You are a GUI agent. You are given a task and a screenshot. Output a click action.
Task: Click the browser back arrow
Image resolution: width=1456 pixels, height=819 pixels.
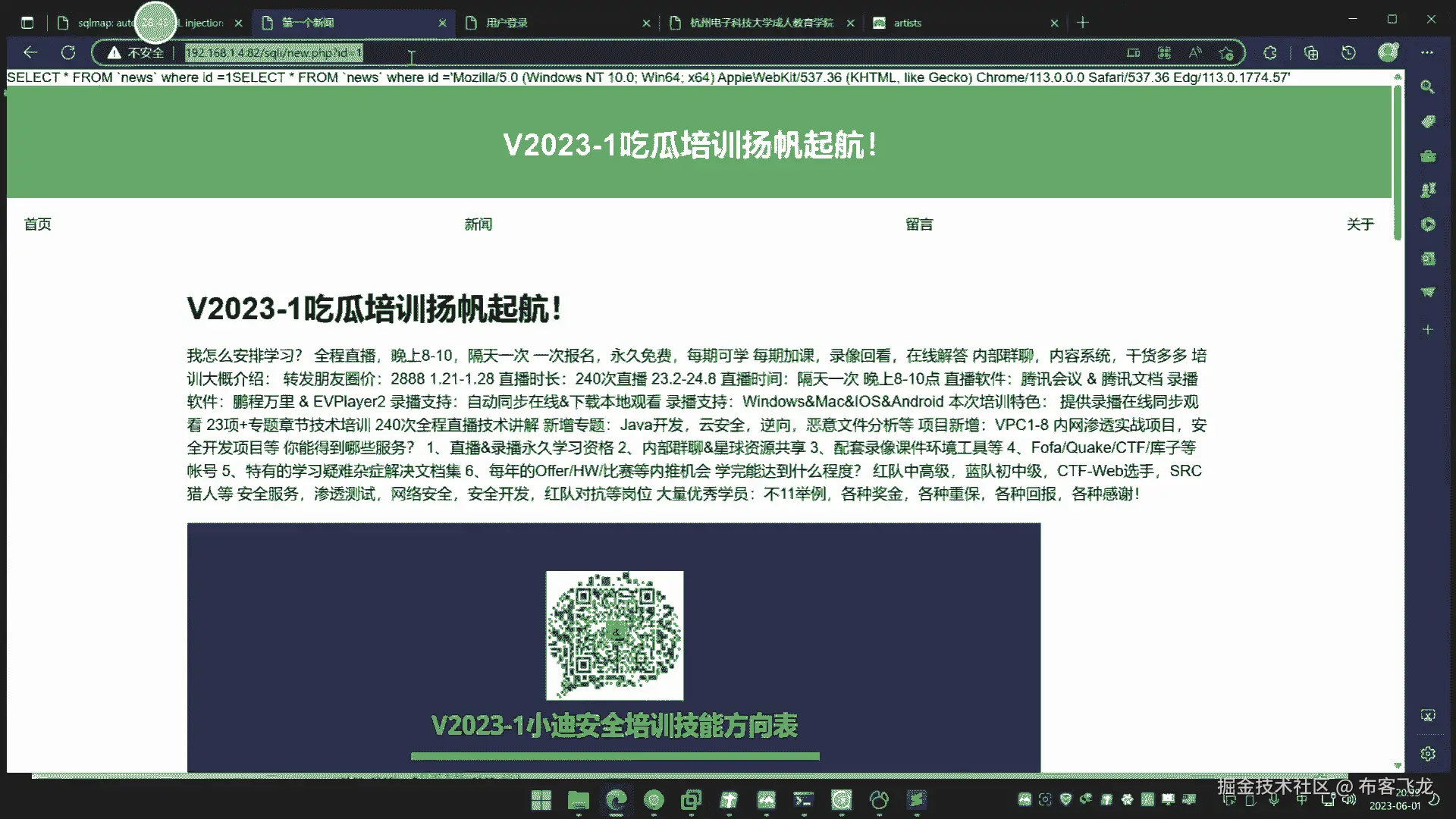click(x=30, y=52)
